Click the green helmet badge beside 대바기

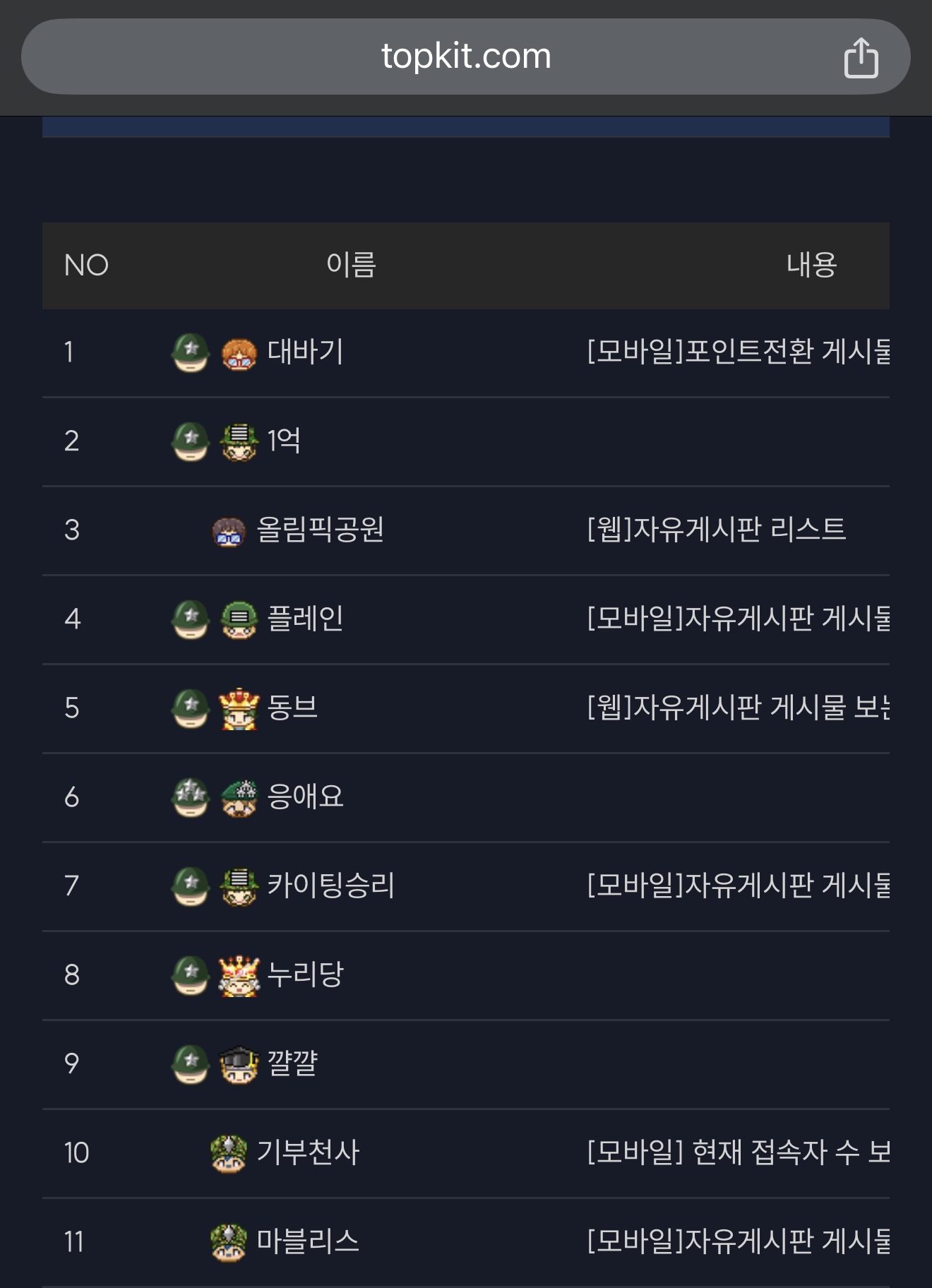tap(191, 352)
